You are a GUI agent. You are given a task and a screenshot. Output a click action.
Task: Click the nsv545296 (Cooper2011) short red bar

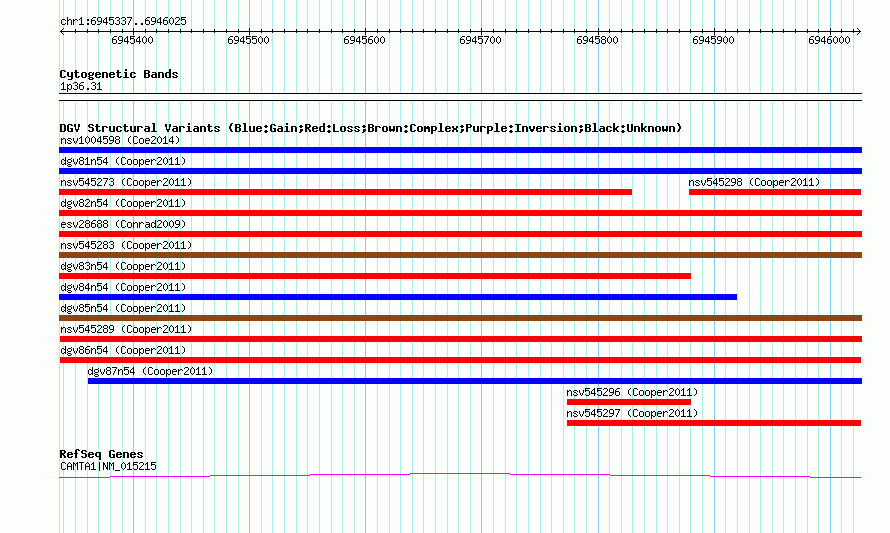[629, 402]
